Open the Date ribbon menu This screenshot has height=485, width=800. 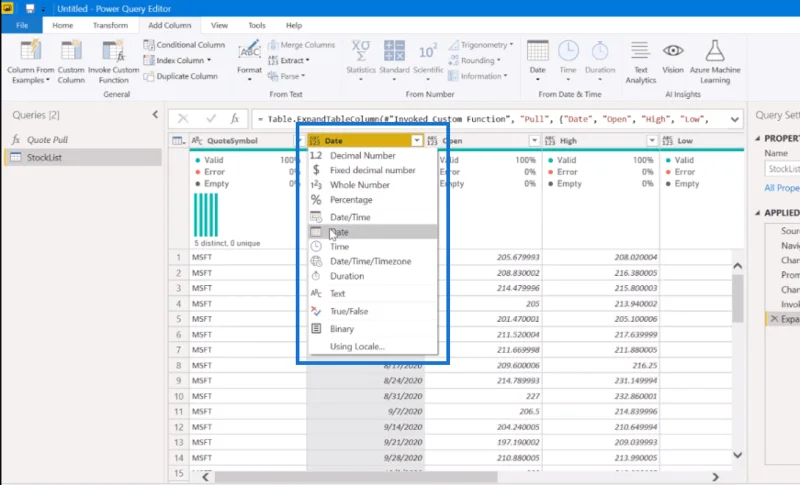[537, 61]
